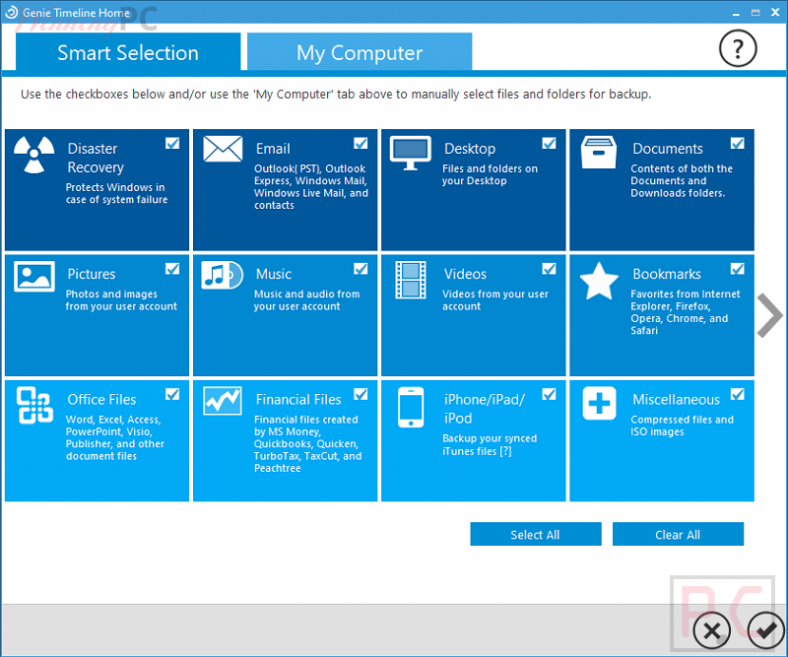Click 'Files and folders on your Desktop' text
The width and height of the screenshot is (788, 657).
click(x=490, y=175)
